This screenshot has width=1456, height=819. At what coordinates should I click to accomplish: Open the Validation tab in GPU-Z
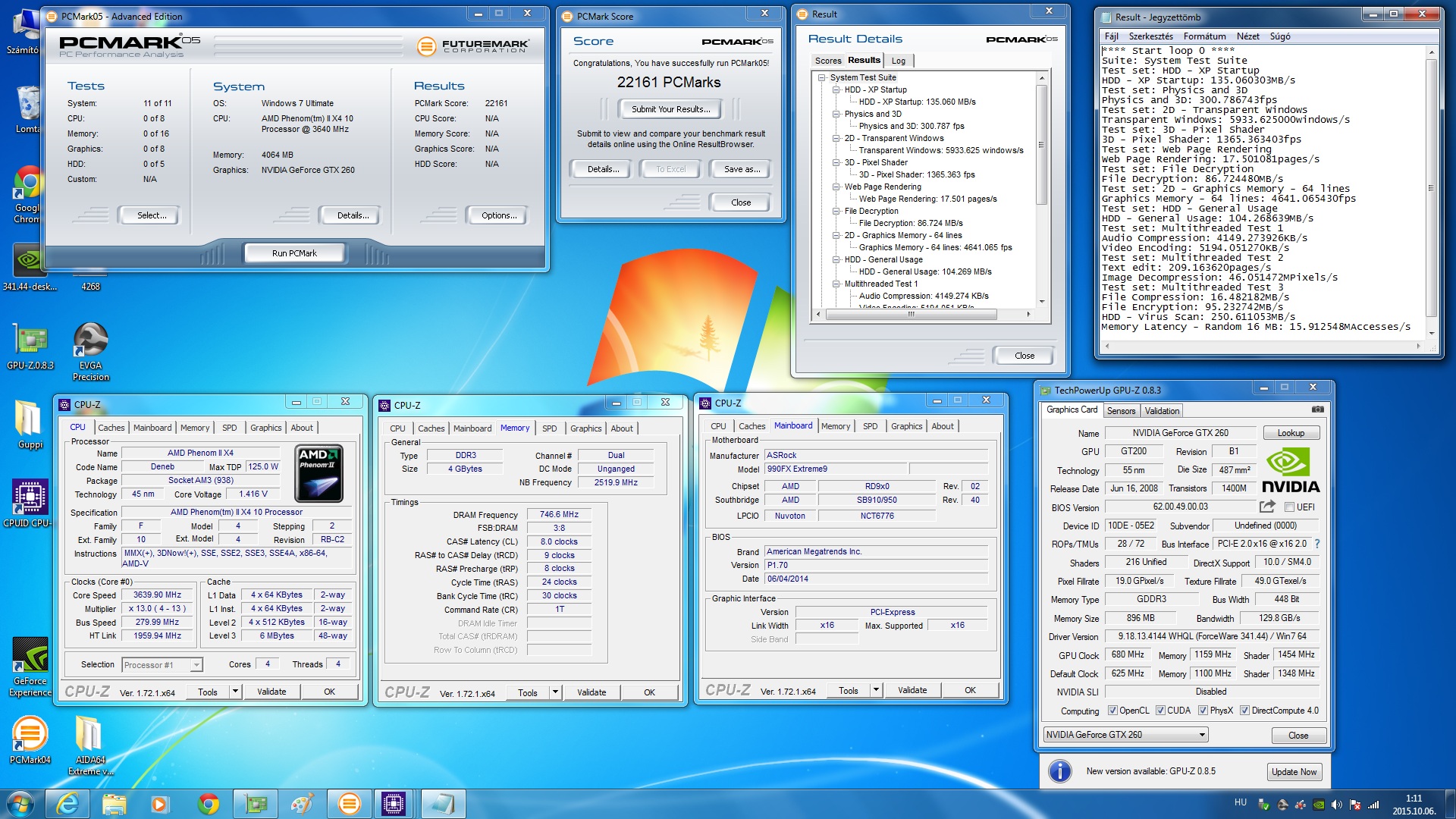click(x=1162, y=411)
